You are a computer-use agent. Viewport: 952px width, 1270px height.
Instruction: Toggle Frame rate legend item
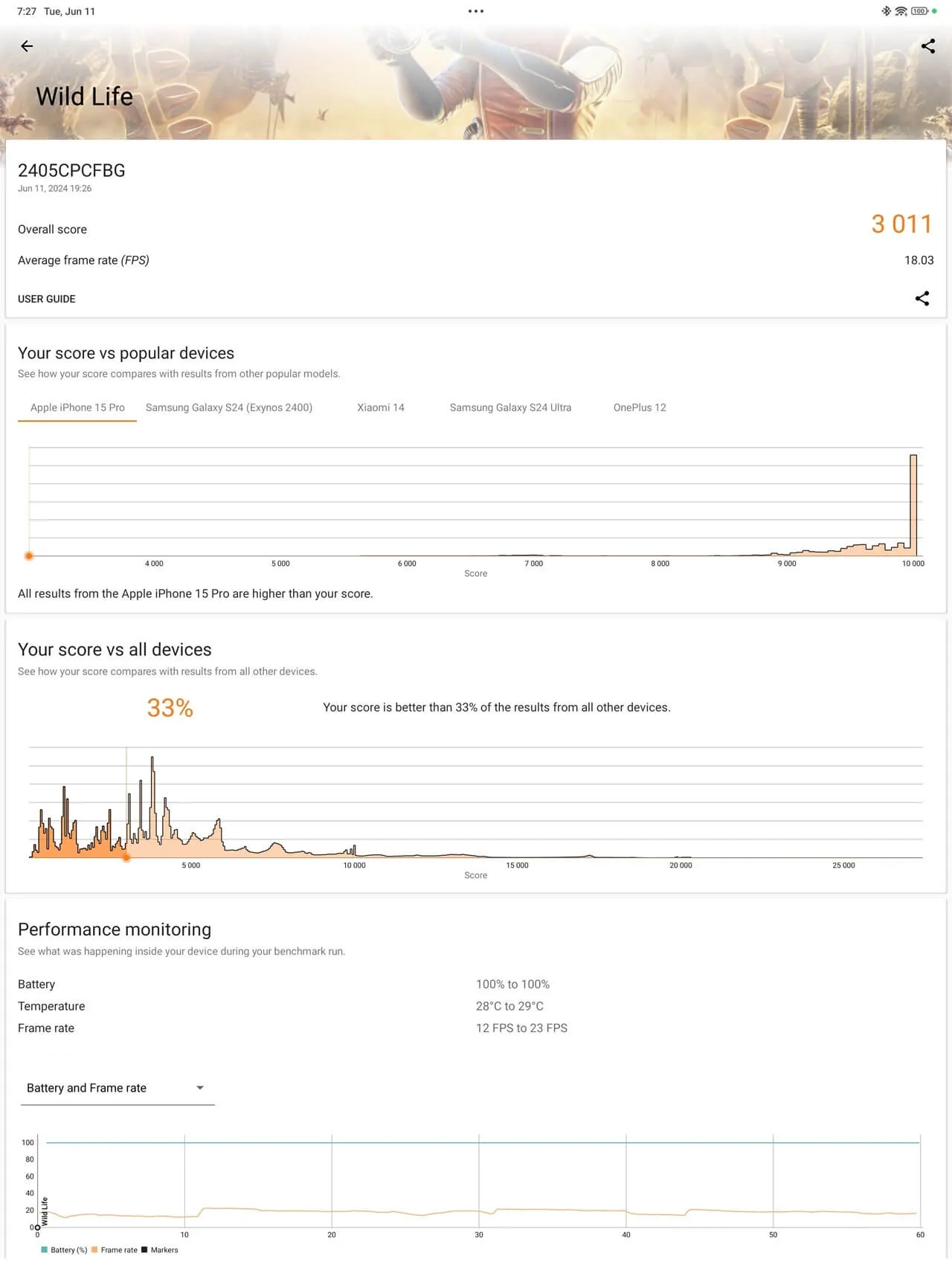(115, 1250)
